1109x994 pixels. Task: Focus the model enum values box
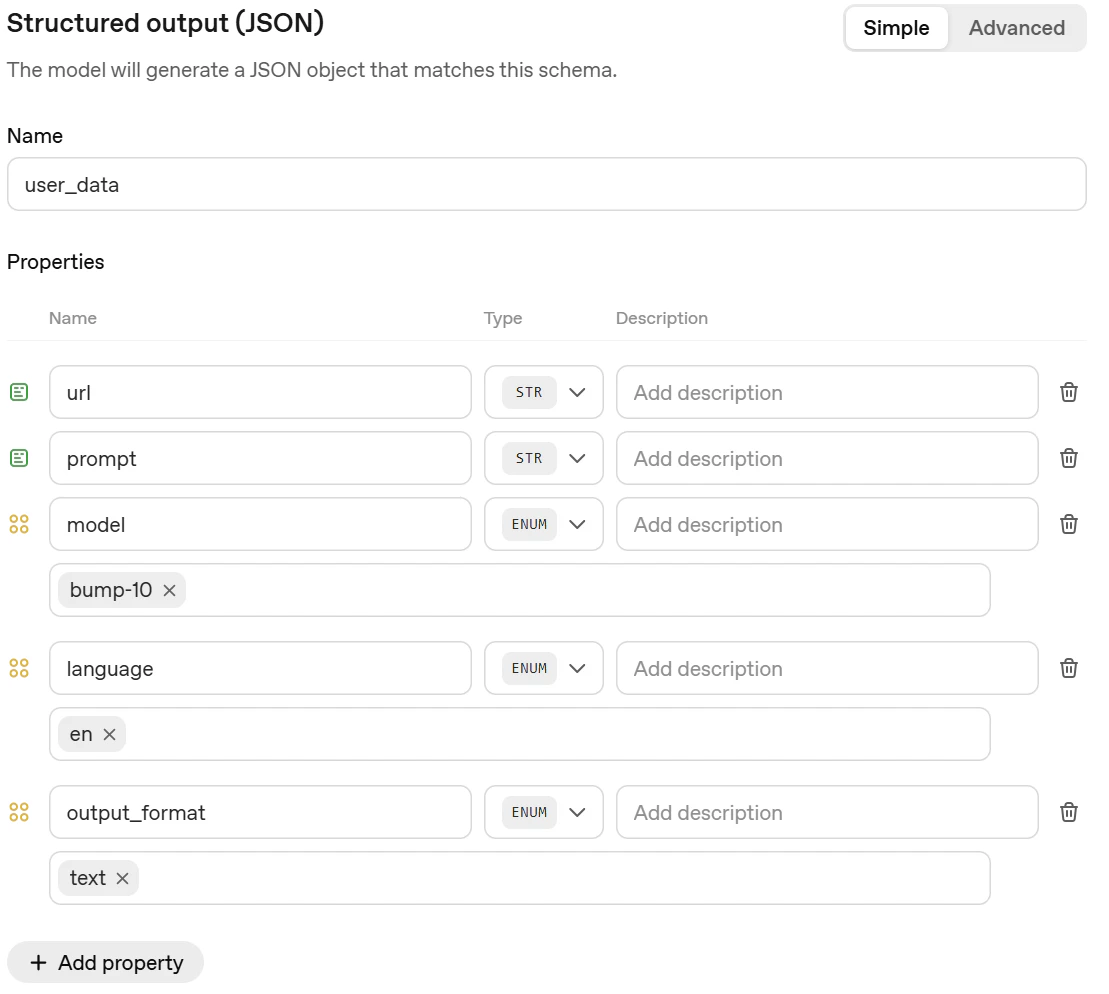(520, 590)
